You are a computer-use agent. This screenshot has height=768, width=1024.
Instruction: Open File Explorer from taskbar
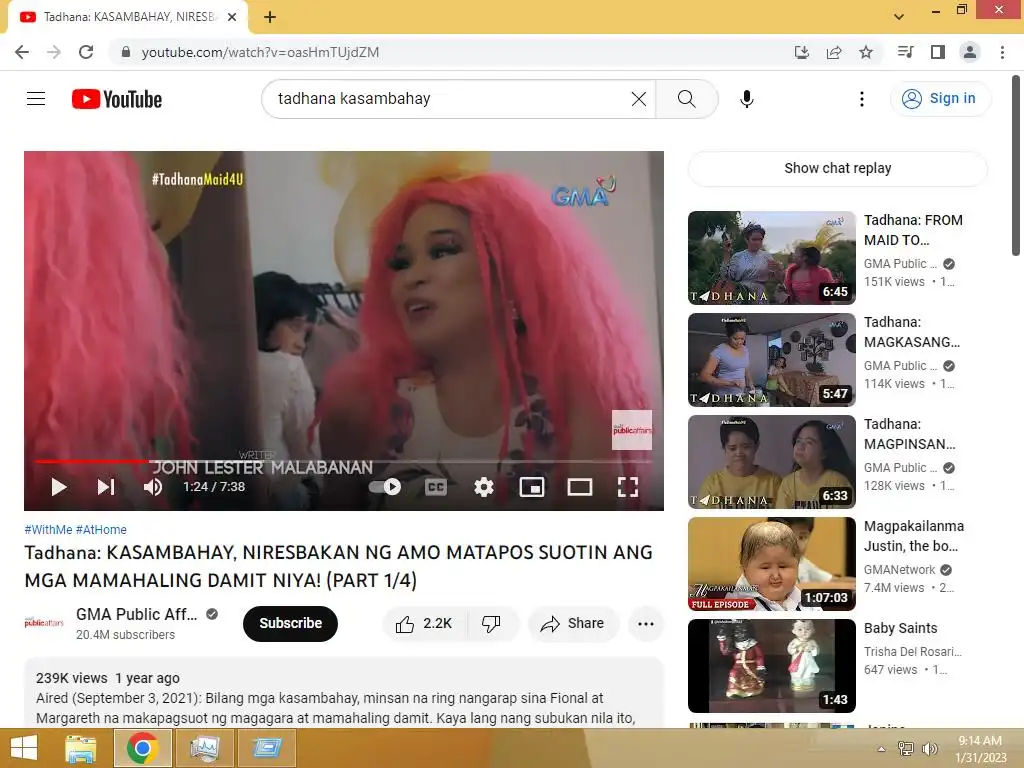(80, 748)
